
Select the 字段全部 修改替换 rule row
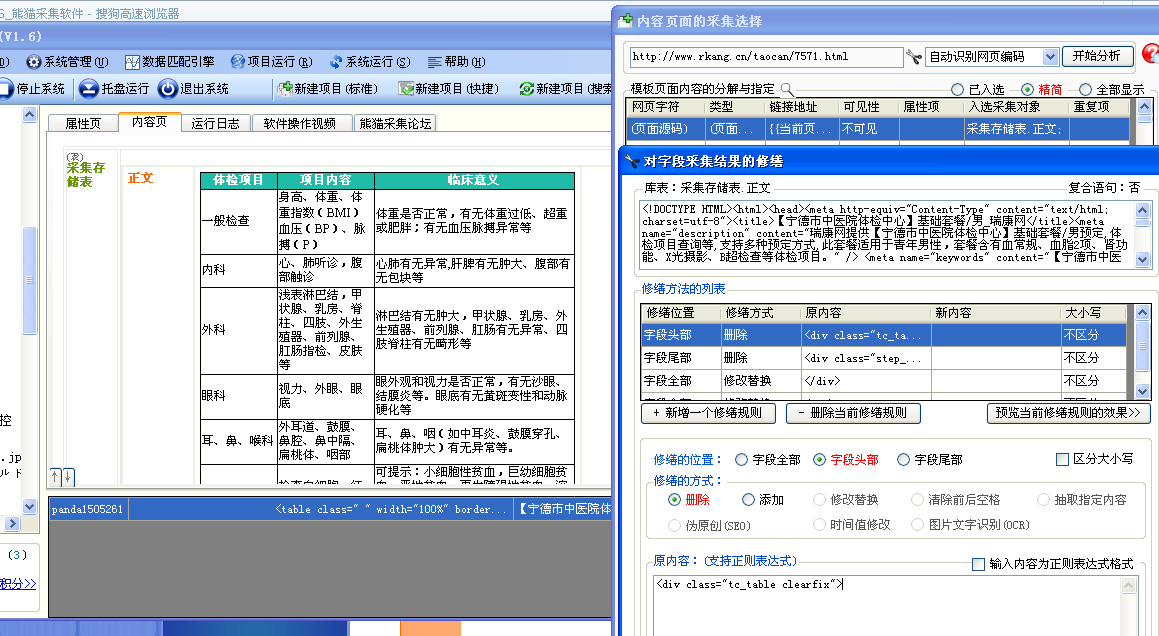pyautogui.click(x=883, y=381)
